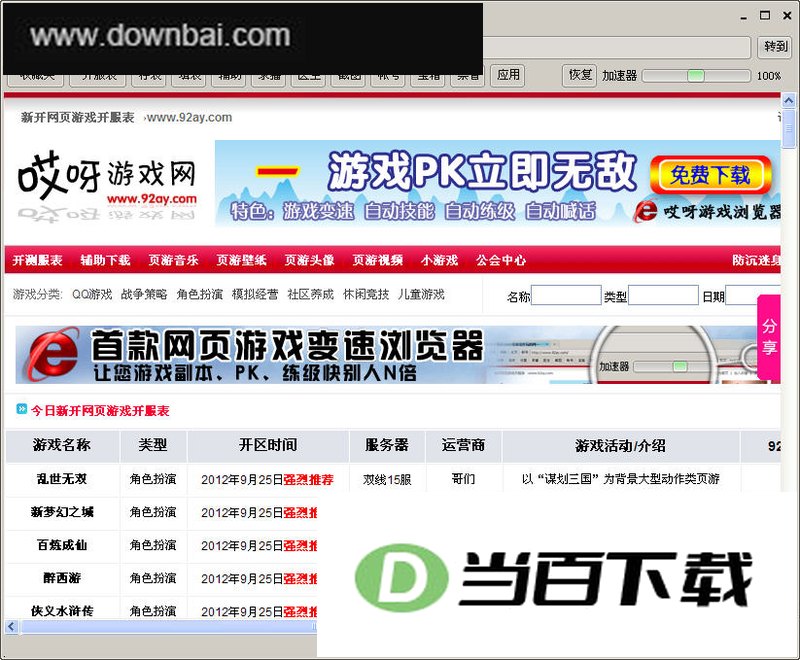Click the 游戏活动/介绍 column header

point(620,446)
